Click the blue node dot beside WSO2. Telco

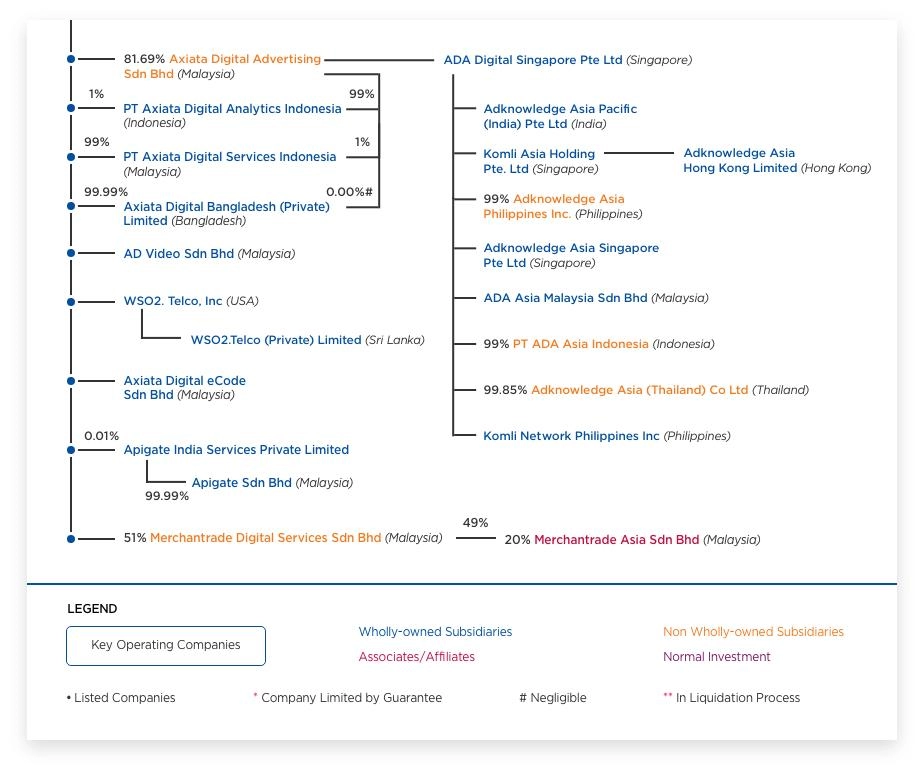point(71,302)
